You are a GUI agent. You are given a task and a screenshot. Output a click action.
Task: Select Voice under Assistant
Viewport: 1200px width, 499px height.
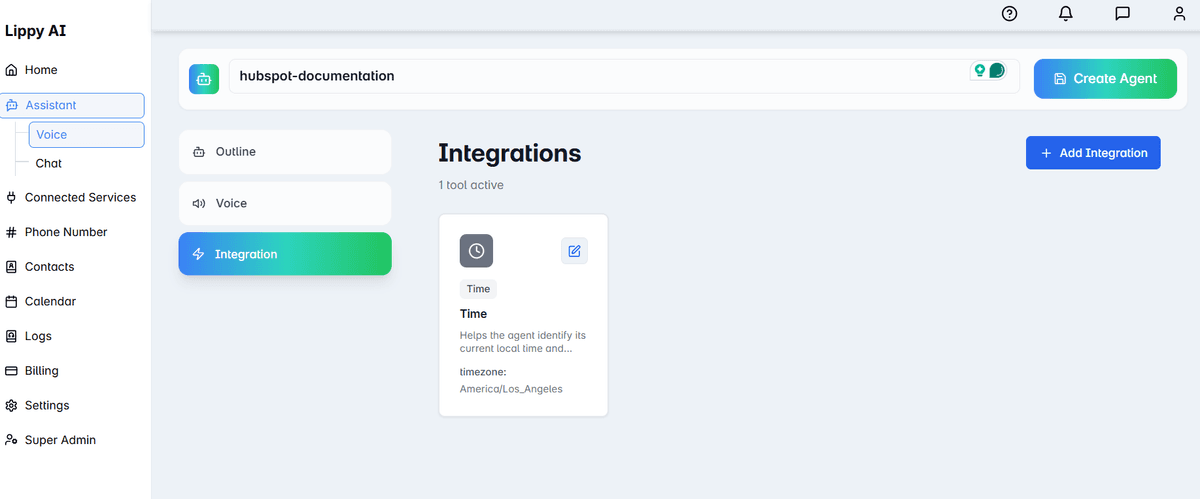pyautogui.click(x=86, y=134)
